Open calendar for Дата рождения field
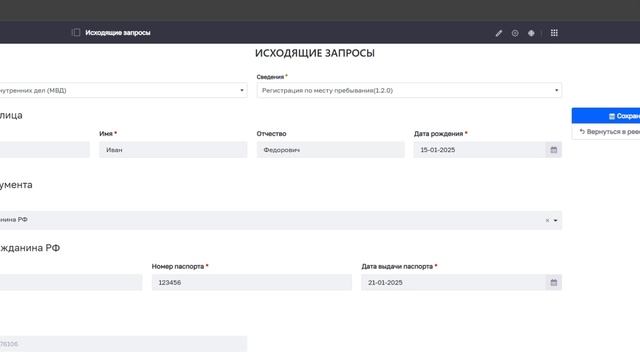The height and width of the screenshot is (360, 640). tap(553, 150)
